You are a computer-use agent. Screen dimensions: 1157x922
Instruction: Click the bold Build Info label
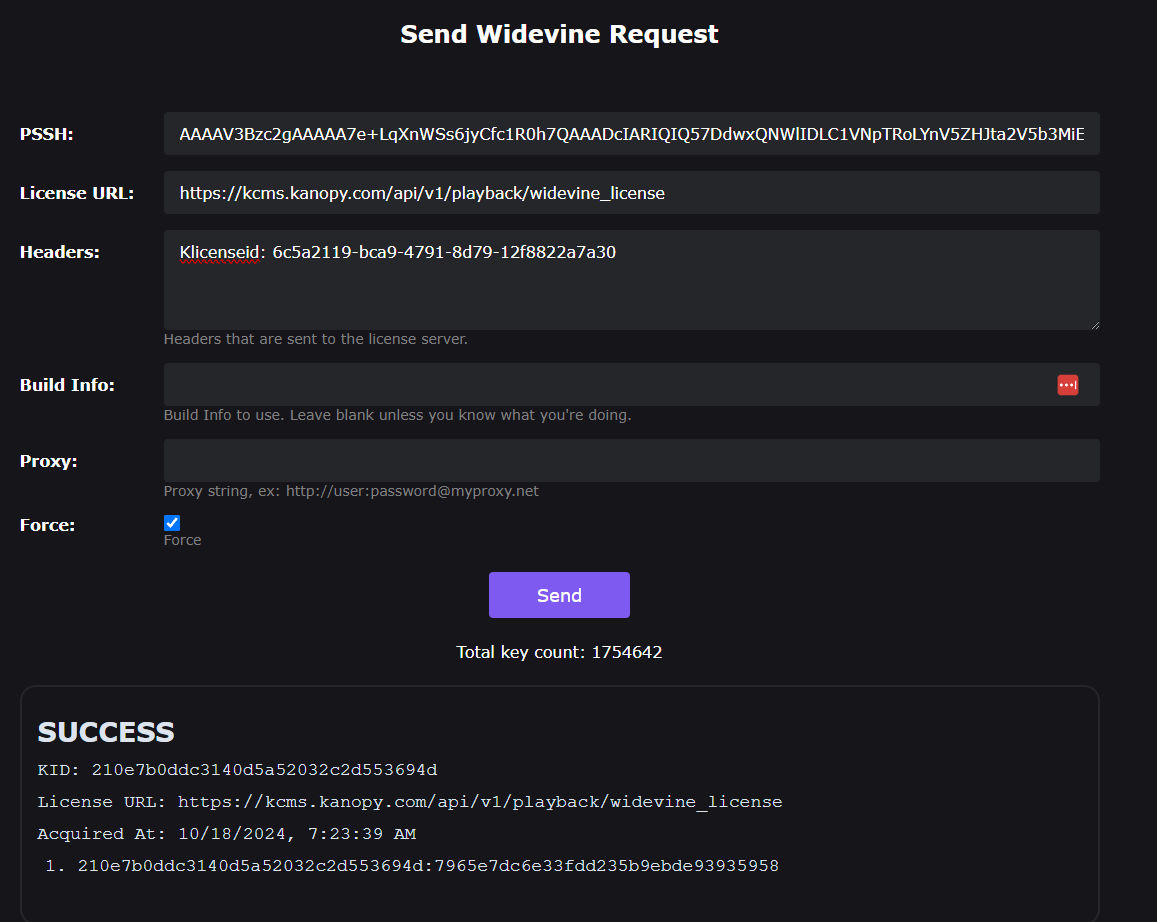pos(67,385)
